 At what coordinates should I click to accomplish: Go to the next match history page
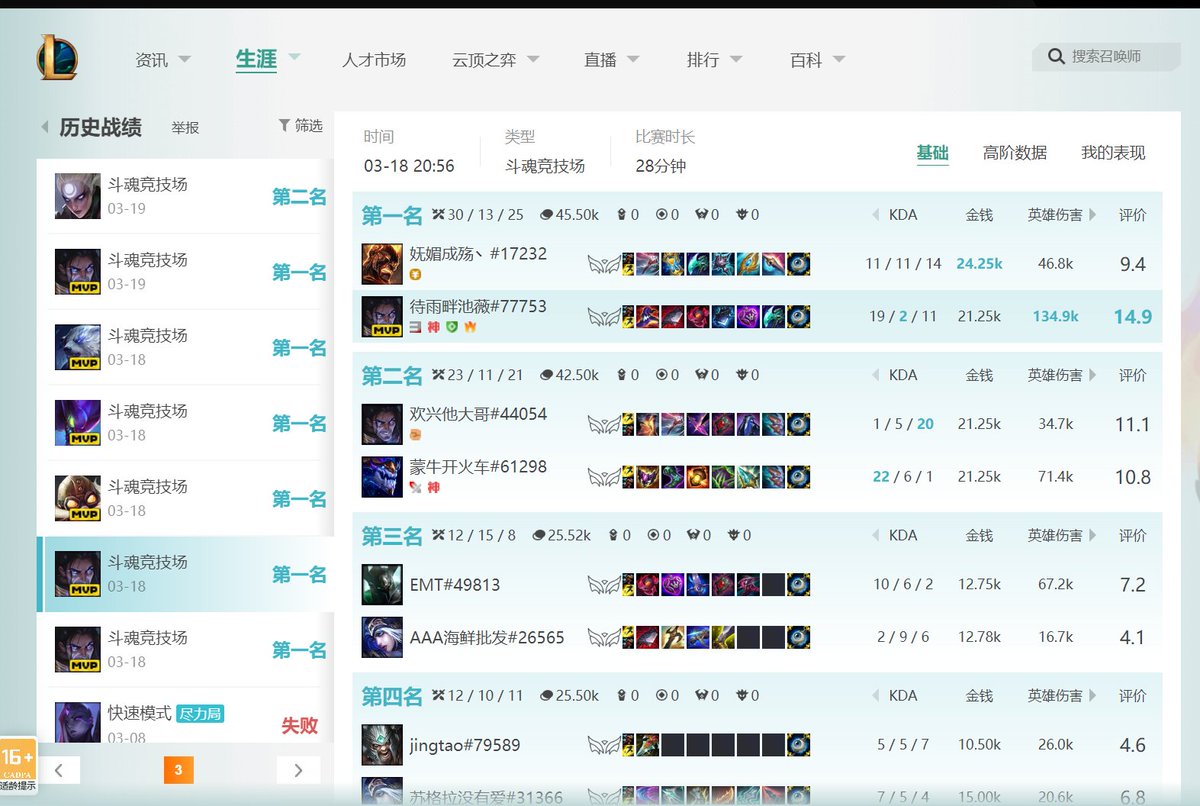click(x=298, y=769)
